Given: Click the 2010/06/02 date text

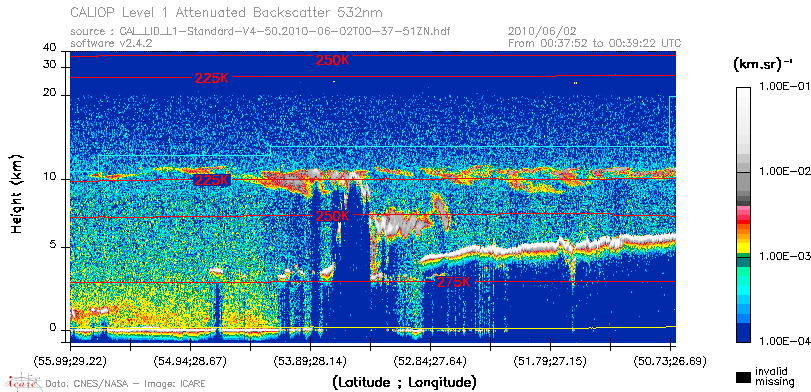Looking at the screenshot, I should click(x=542, y=32).
